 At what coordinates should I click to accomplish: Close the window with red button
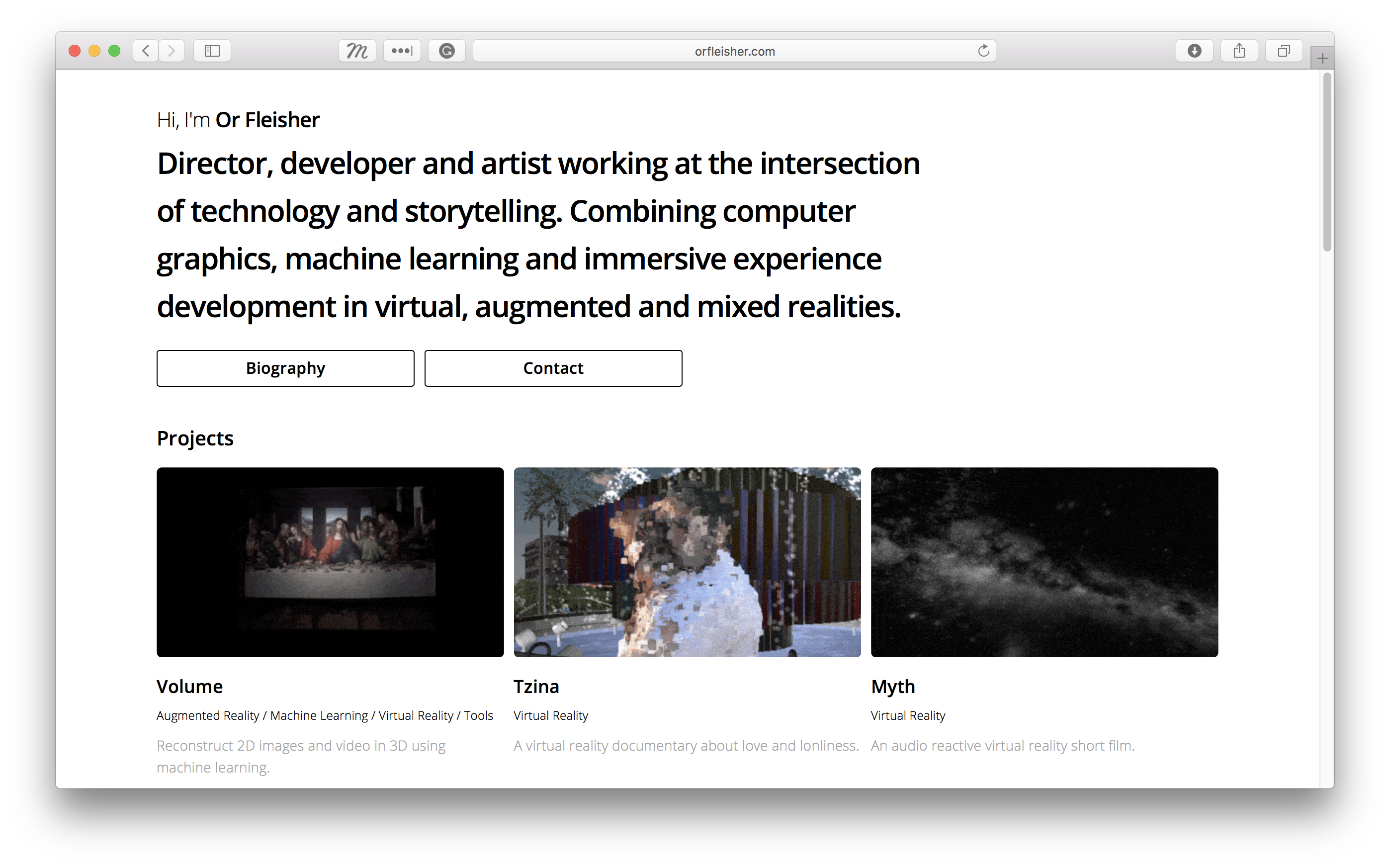(x=75, y=51)
